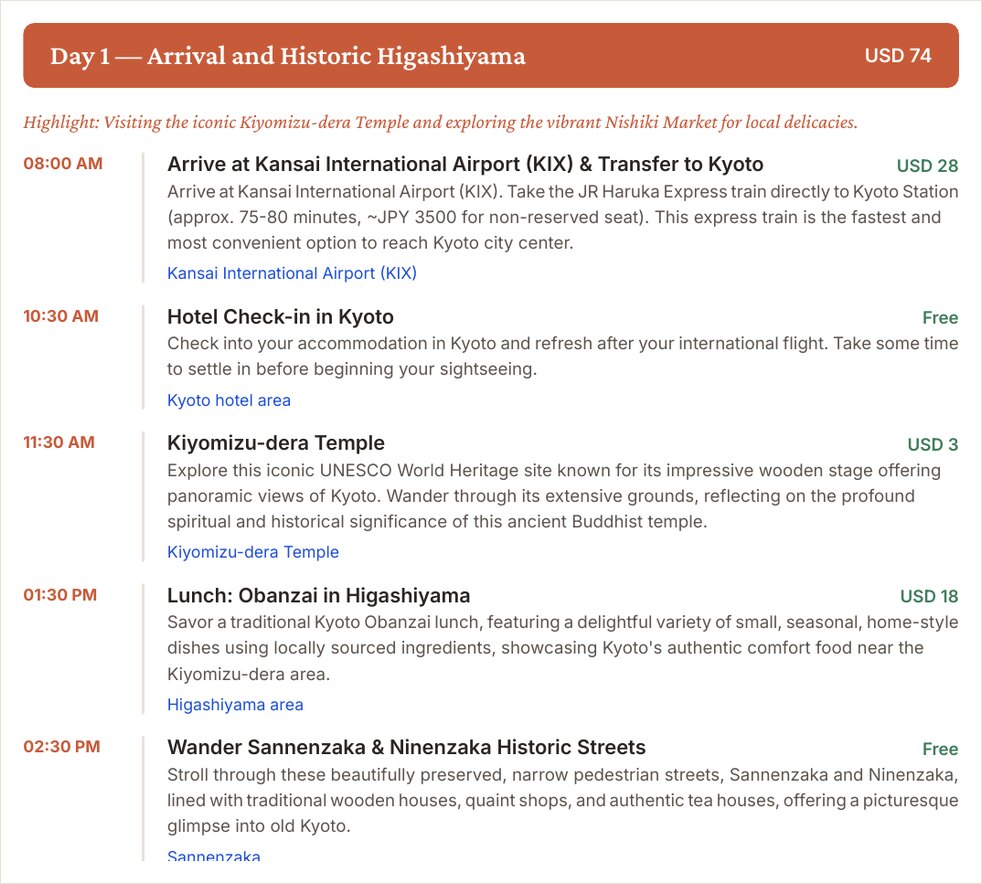The width and height of the screenshot is (982, 884).
Task: Open the blue Kiyomizu-dera Temple location link
Action: 253,552
